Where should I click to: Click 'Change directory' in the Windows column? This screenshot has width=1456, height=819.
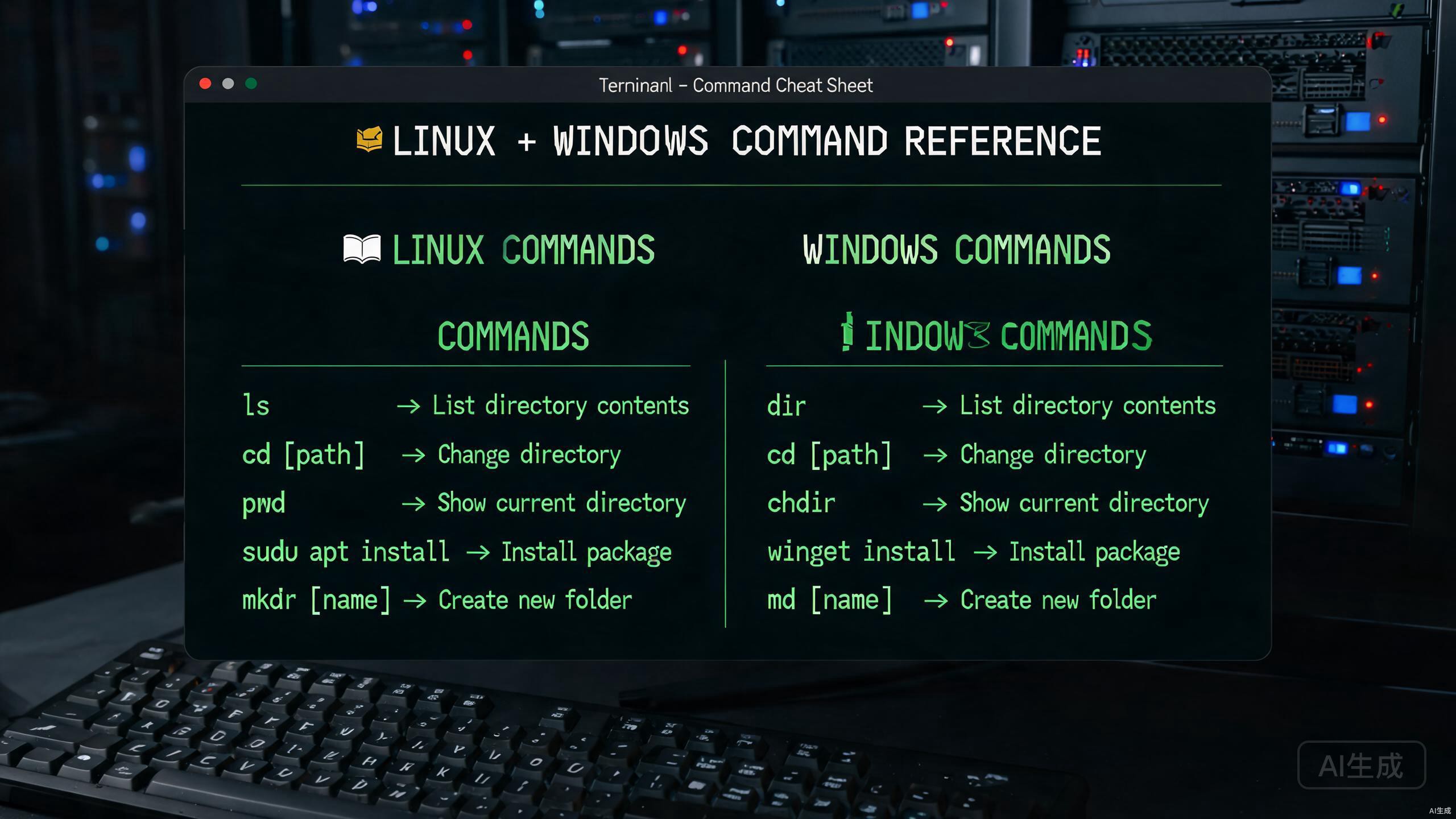[1053, 455]
